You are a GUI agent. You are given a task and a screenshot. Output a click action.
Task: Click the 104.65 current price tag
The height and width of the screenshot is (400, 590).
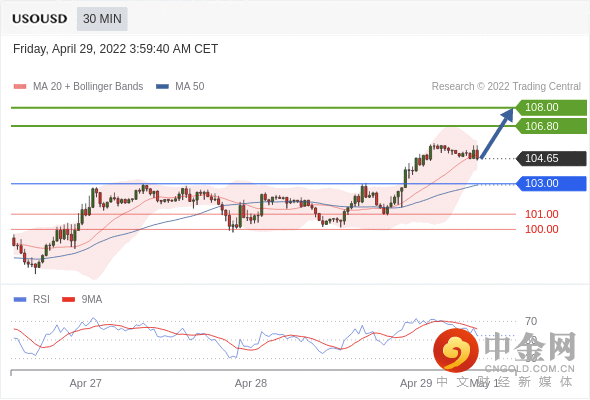tap(551, 158)
